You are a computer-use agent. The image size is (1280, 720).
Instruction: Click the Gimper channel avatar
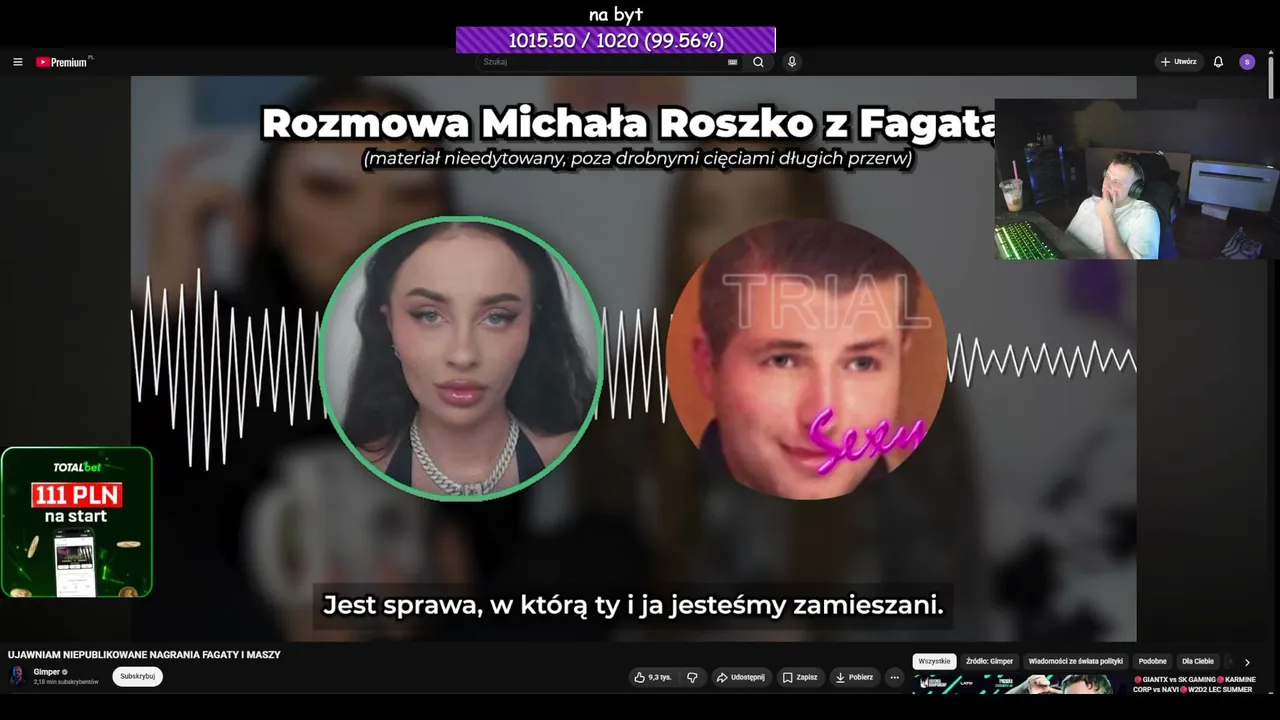(17, 676)
